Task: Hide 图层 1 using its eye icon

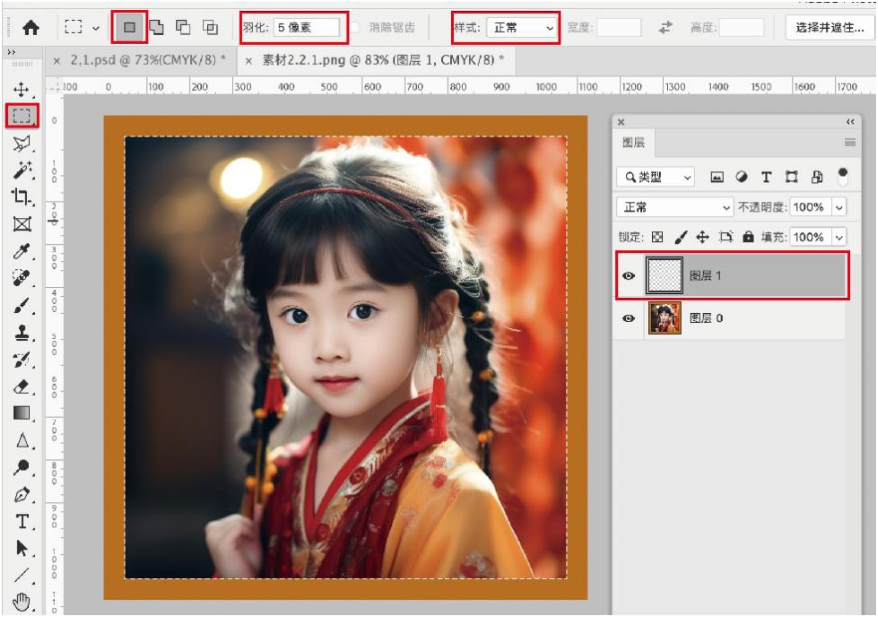Action: [629, 275]
